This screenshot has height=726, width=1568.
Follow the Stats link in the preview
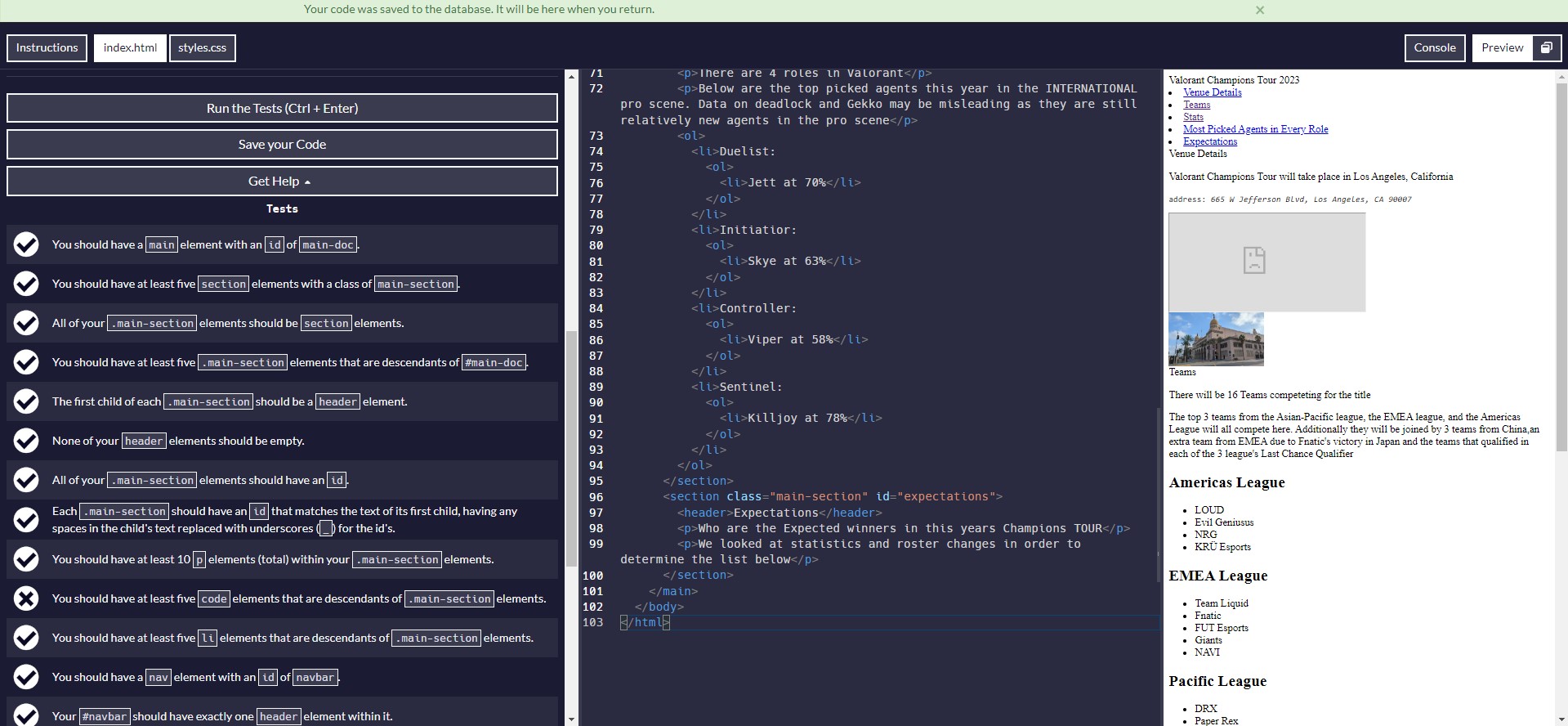(x=1193, y=117)
